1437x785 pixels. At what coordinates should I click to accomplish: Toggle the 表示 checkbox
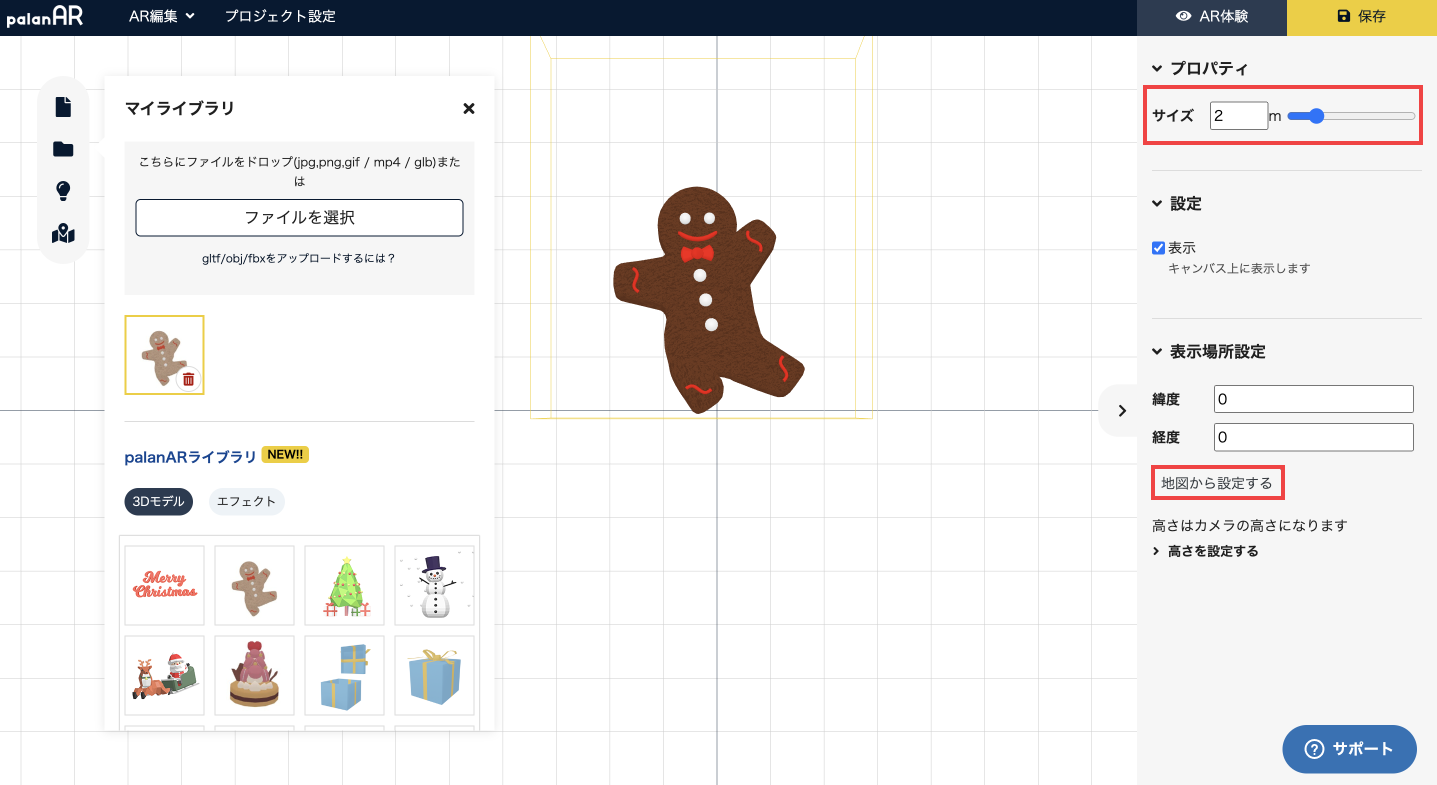[1158, 248]
